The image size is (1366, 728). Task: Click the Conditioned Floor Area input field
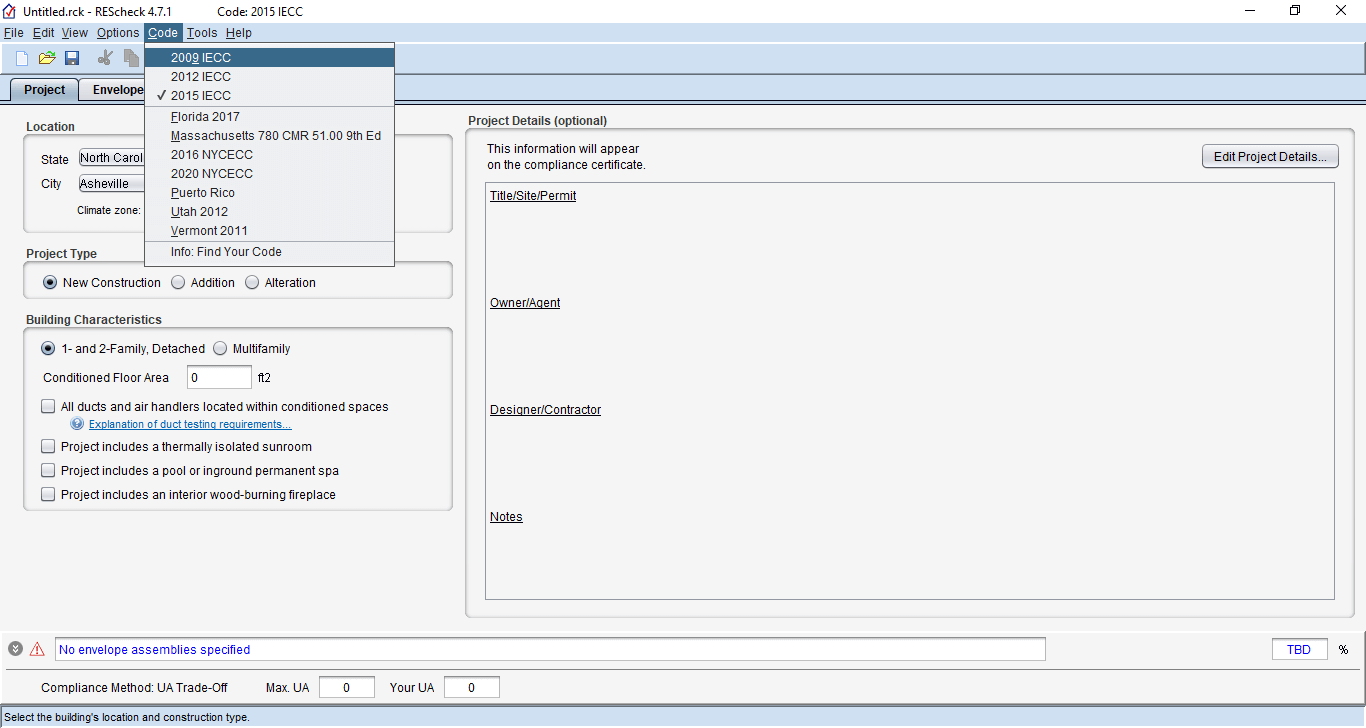point(219,378)
